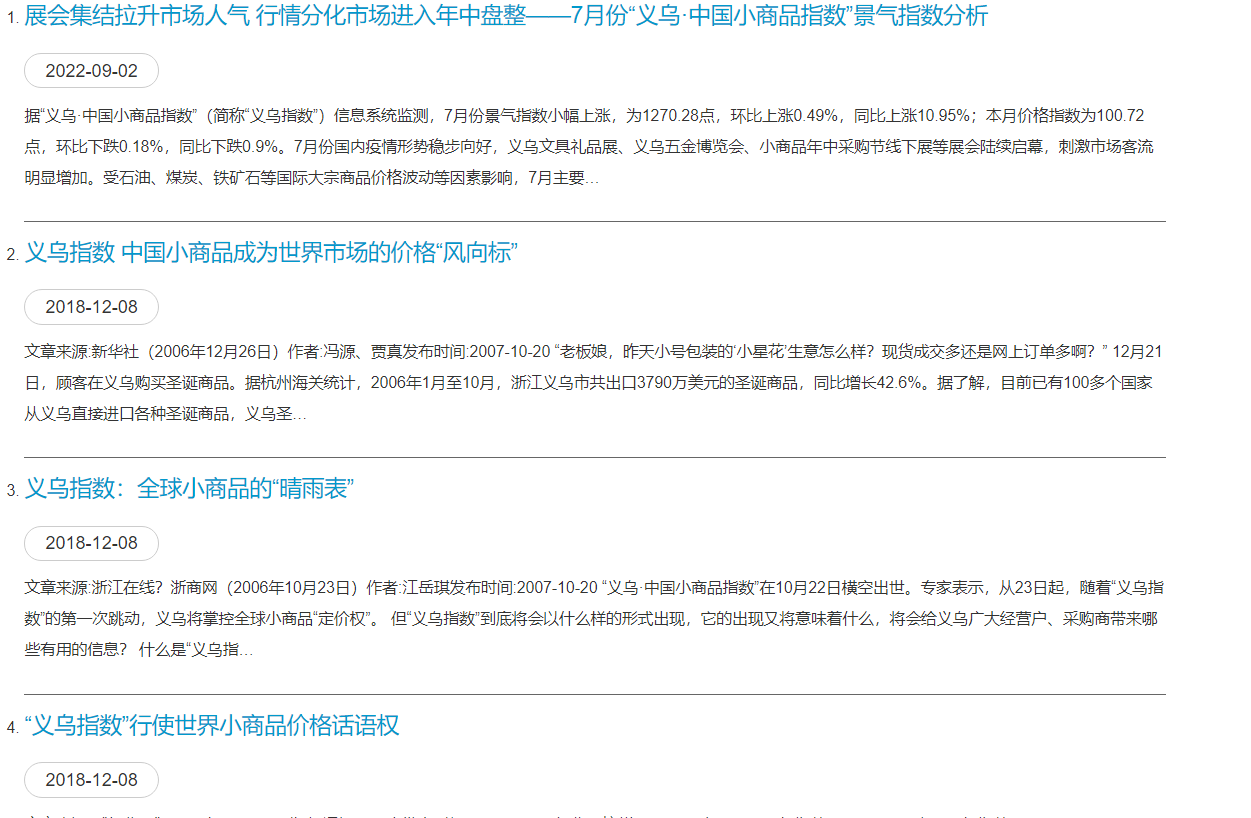Click the 2018-12-08 badge under the 晴雨表 article
This screenshot has height=818, width=1251.
tap(91, 543)
